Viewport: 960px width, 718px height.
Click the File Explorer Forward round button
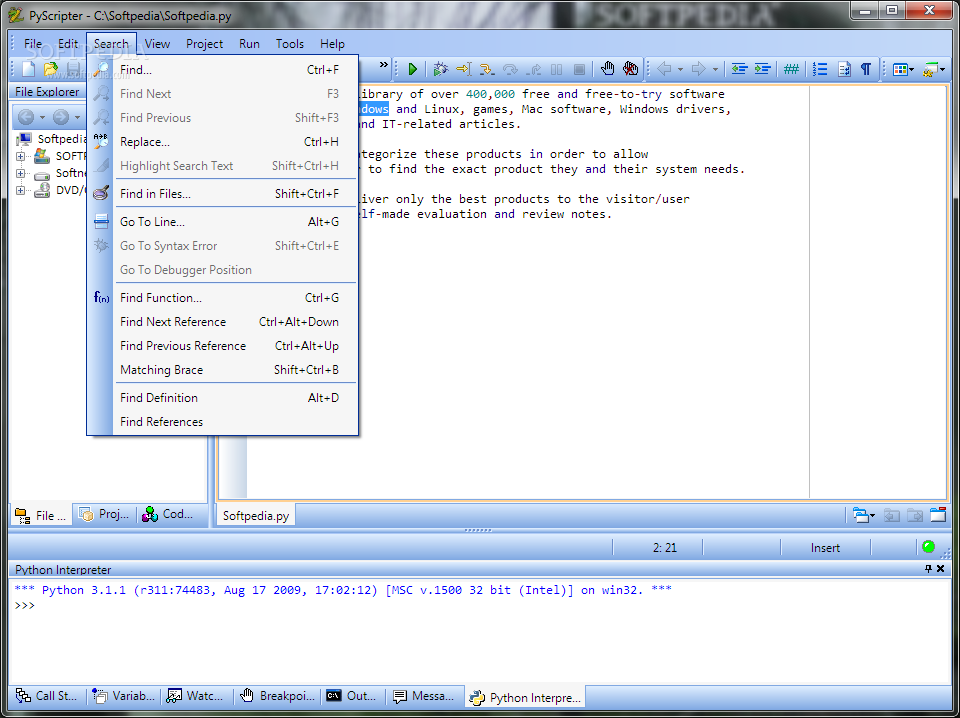(x=61, y=116)
